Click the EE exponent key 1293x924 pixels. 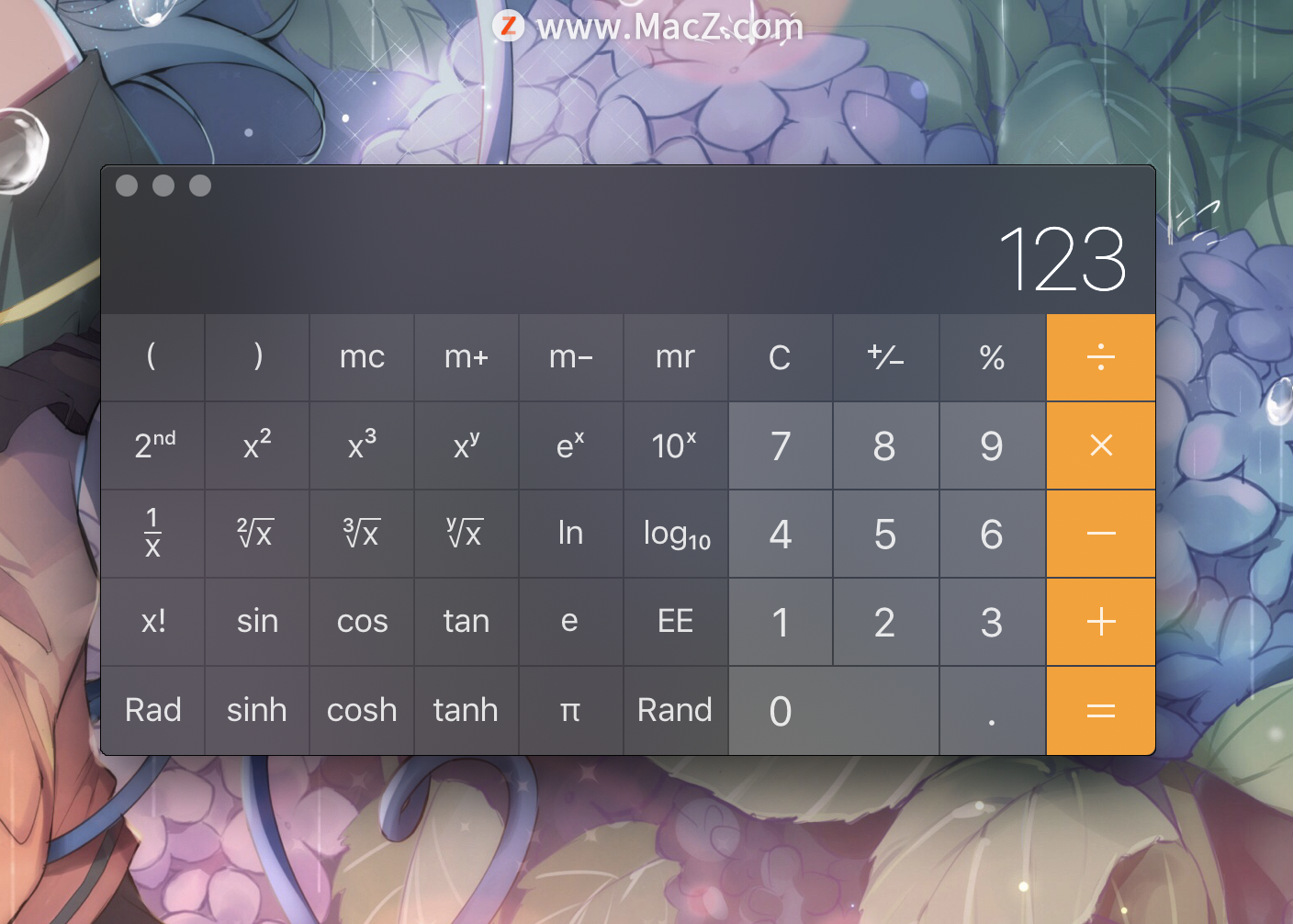676,622
